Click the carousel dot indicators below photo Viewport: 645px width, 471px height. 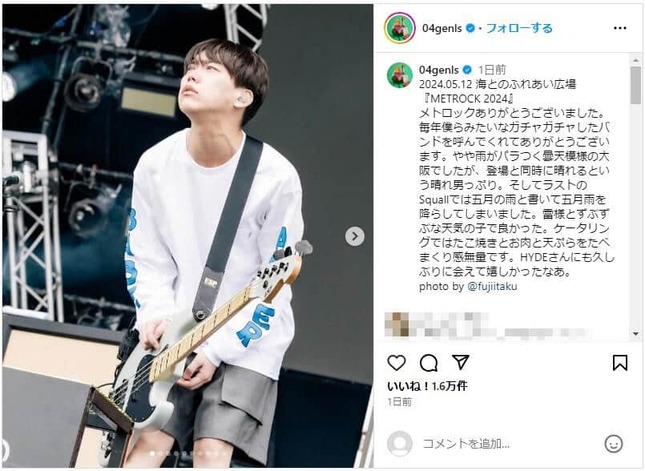tap(188, 454)
